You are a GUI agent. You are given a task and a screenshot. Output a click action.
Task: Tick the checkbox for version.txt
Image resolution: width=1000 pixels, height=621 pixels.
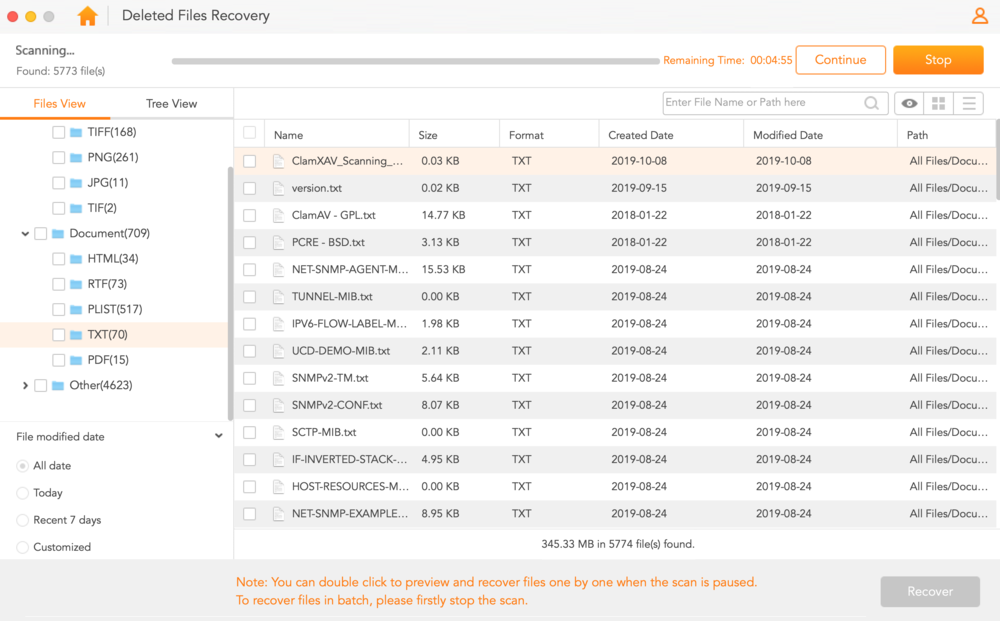pyautogui.click(x=249, y=188)
